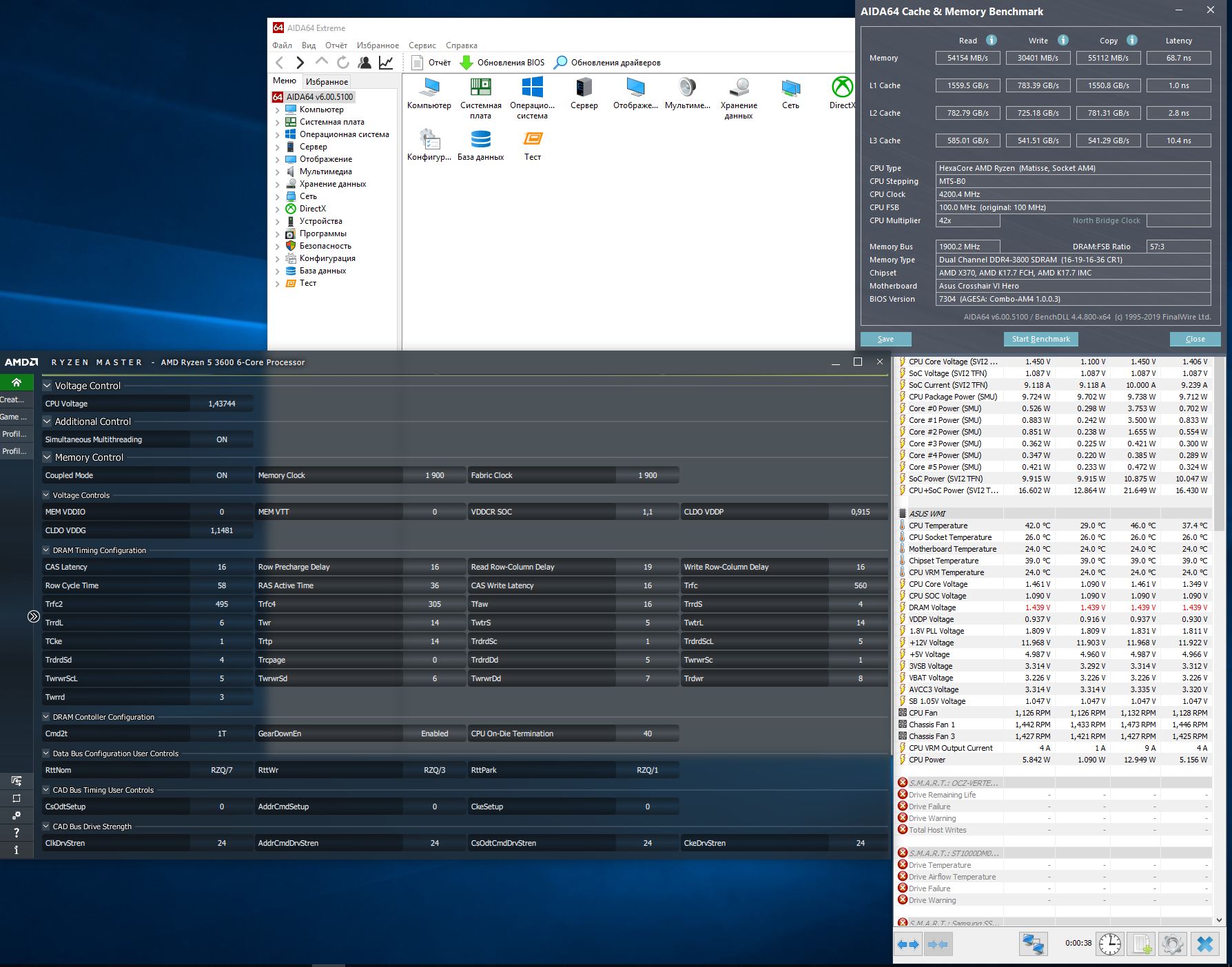Collapse the Memory Control section

(47, 457)
